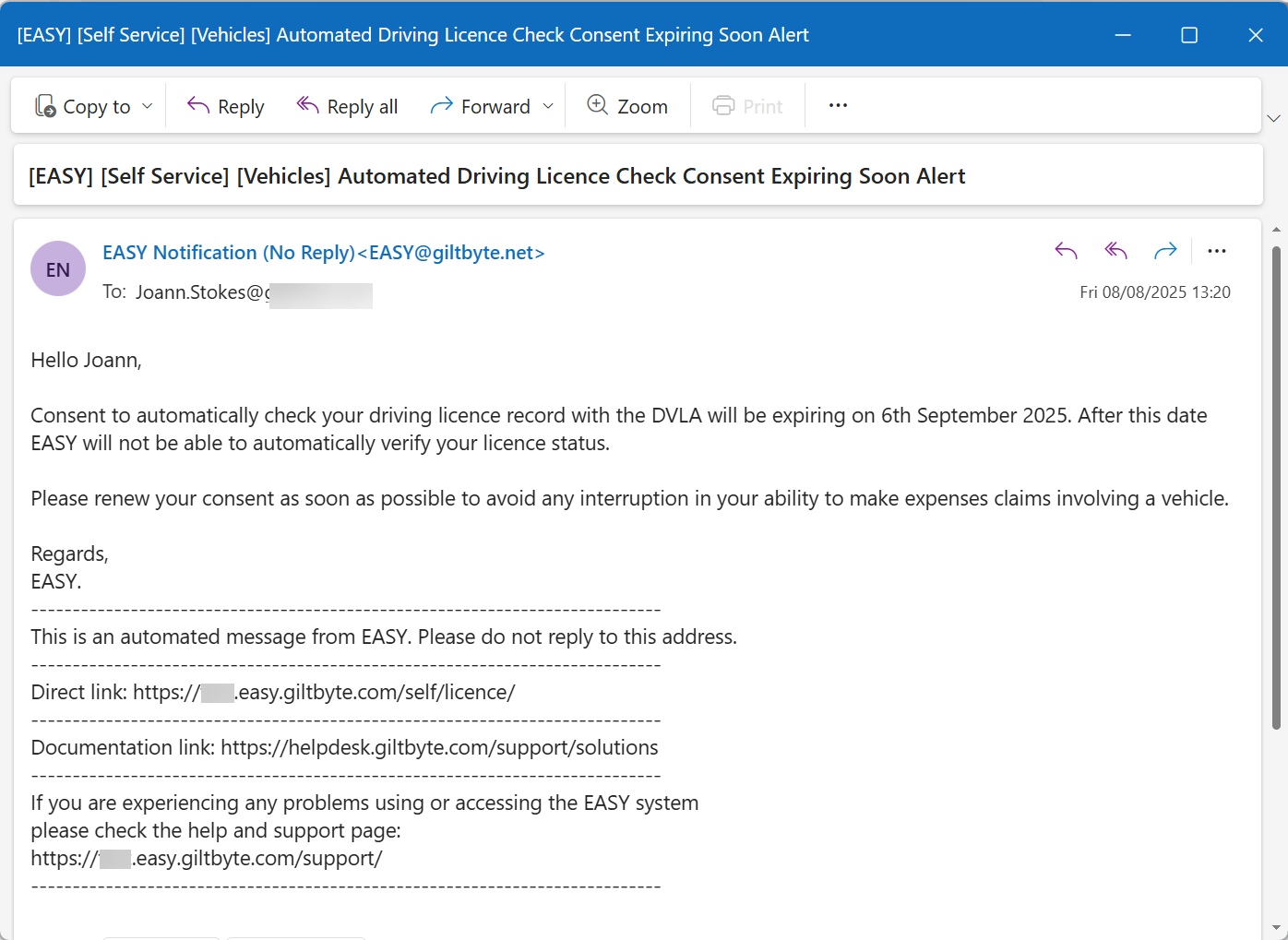Click the reply arrow icon in message header
The width and height of the screenshot is (1288, 940).
(x=1066, y=251)
